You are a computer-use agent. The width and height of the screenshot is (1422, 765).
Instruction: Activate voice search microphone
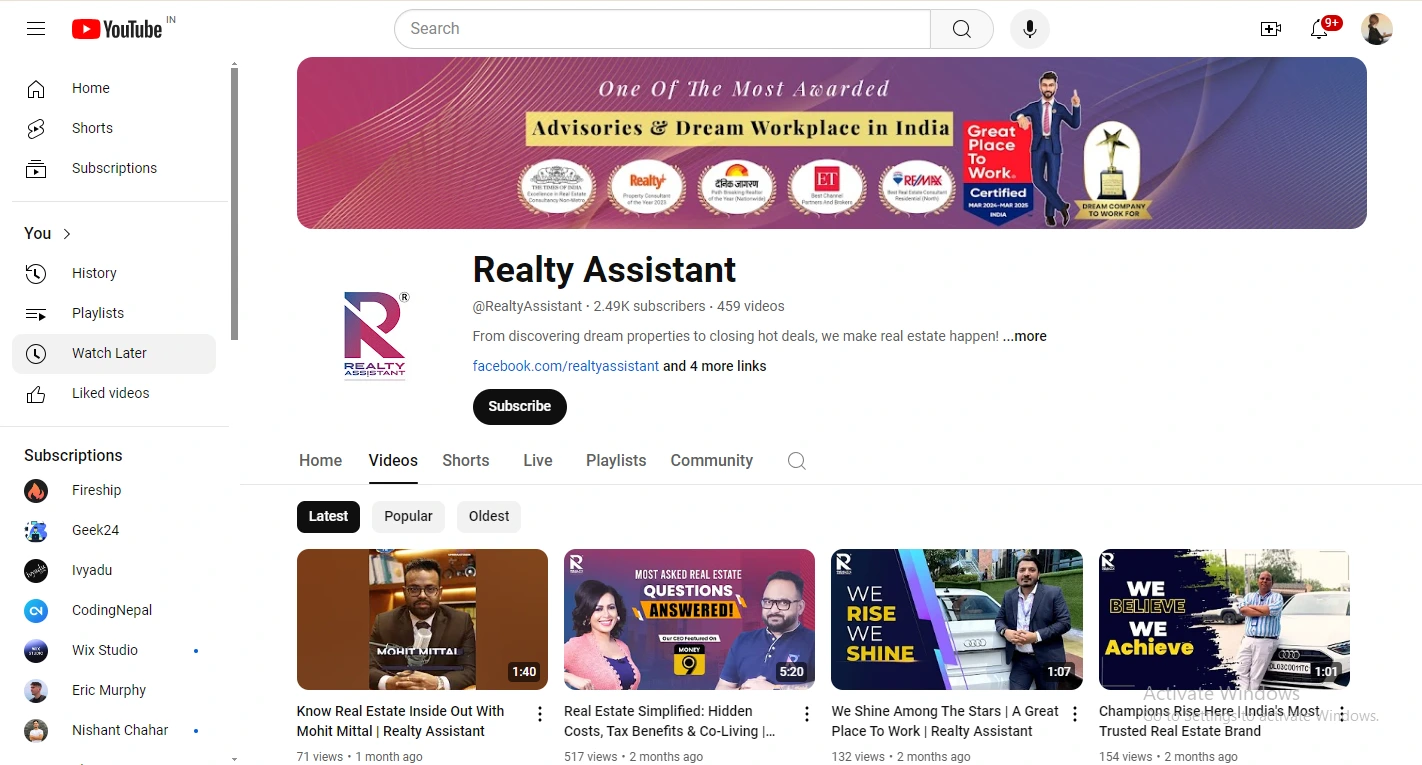click(1029, 29)
